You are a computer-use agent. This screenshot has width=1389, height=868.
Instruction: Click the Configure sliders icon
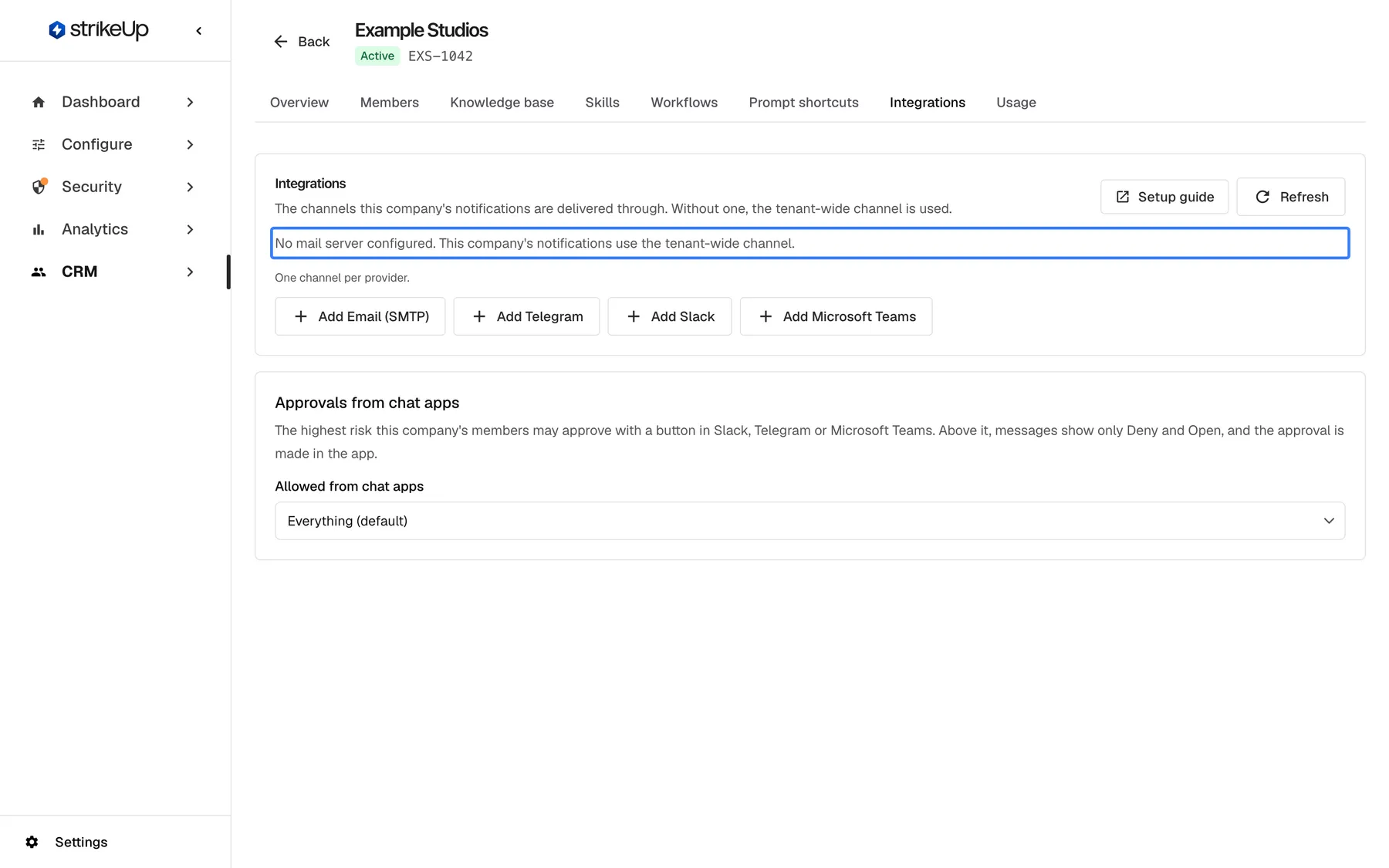[39, 145]
